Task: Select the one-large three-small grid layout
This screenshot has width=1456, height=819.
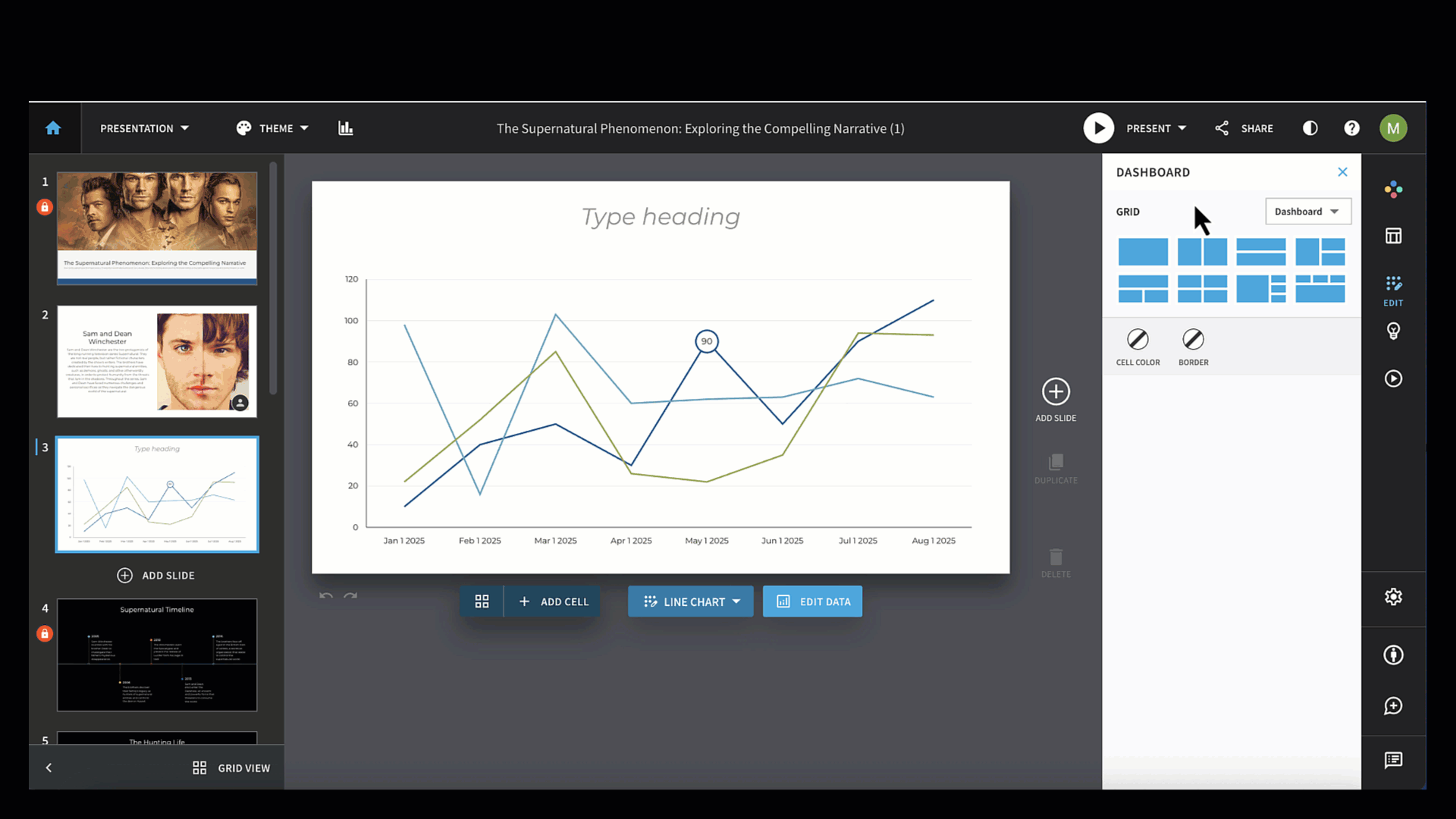Action: tap(1261, 289)
